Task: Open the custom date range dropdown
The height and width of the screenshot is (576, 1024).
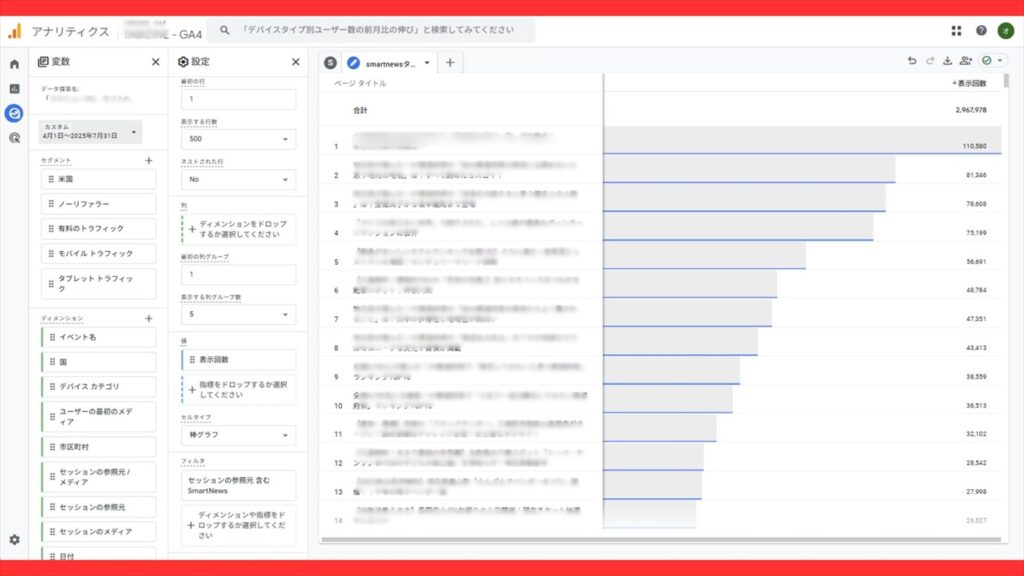Action: point(91,131)
